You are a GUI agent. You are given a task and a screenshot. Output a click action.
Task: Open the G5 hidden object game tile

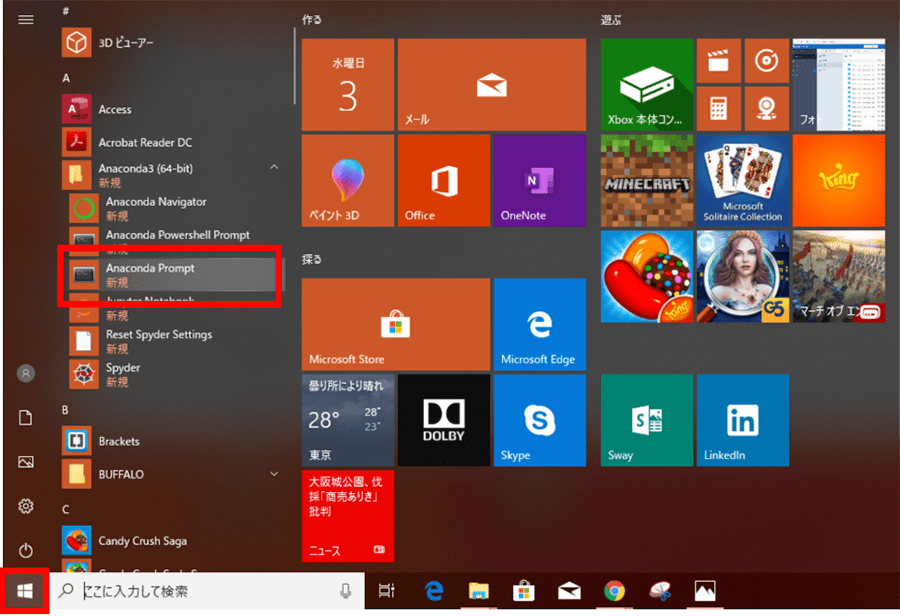click(743, 276)
